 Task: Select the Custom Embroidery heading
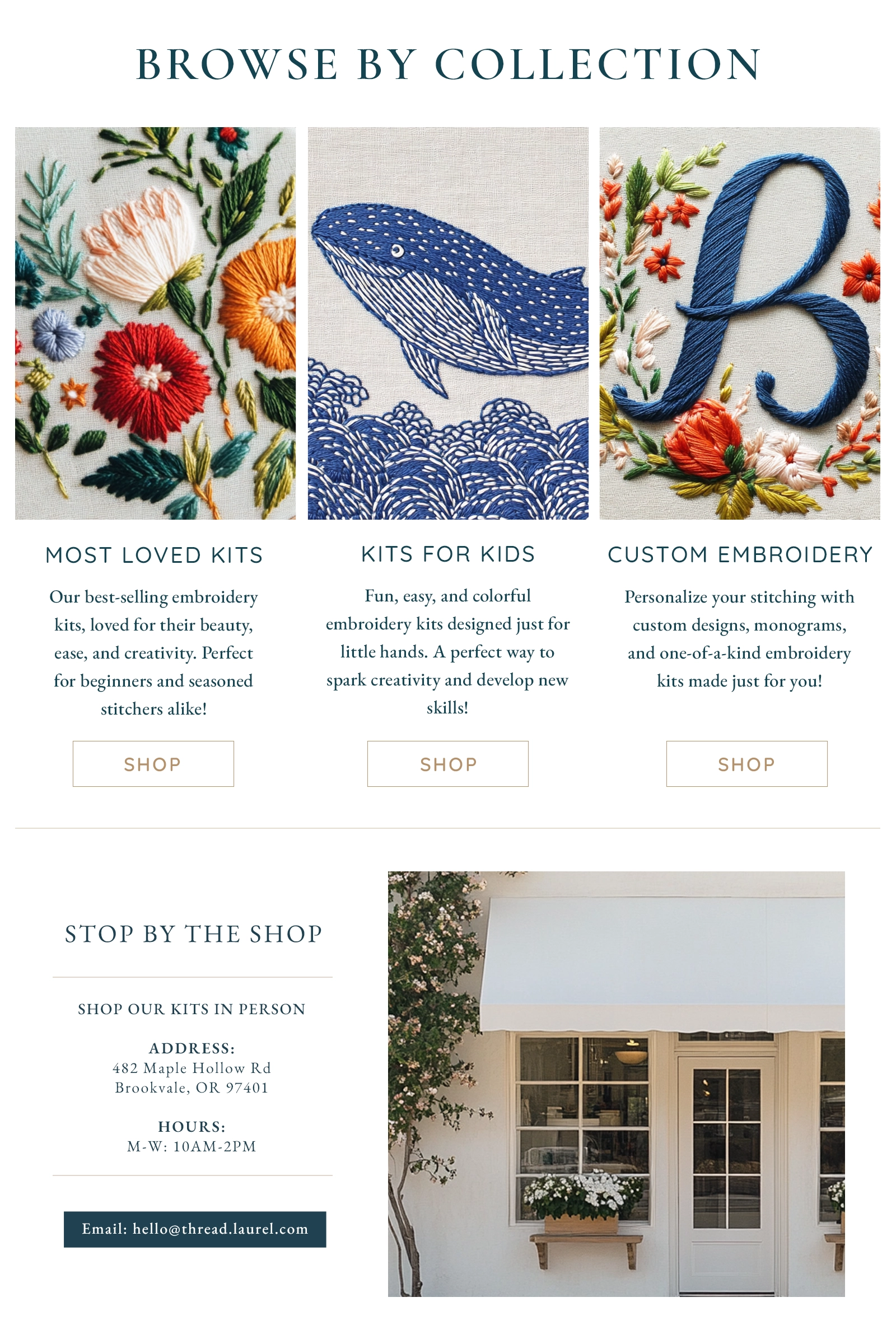pos(740,554)
